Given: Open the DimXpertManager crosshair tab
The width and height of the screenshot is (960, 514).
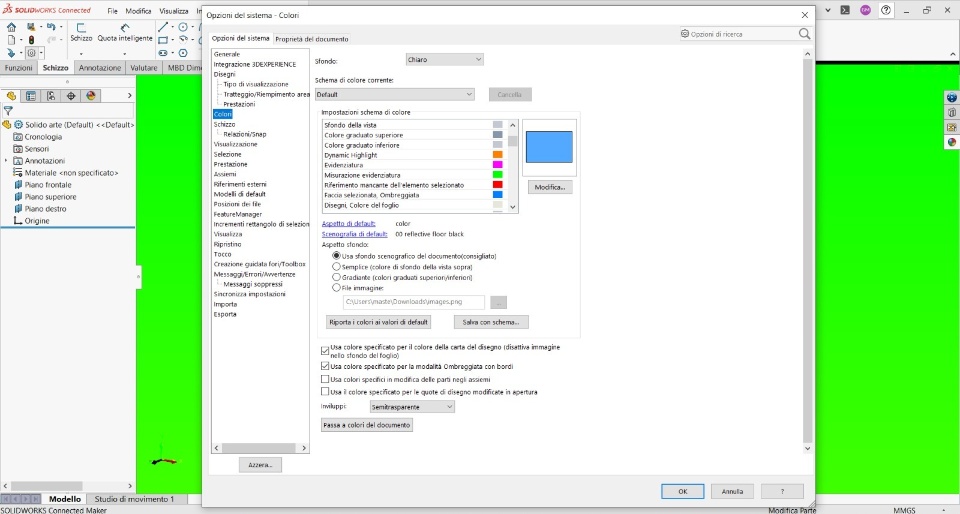Looking at the screenshot, I should pos(71,95).
